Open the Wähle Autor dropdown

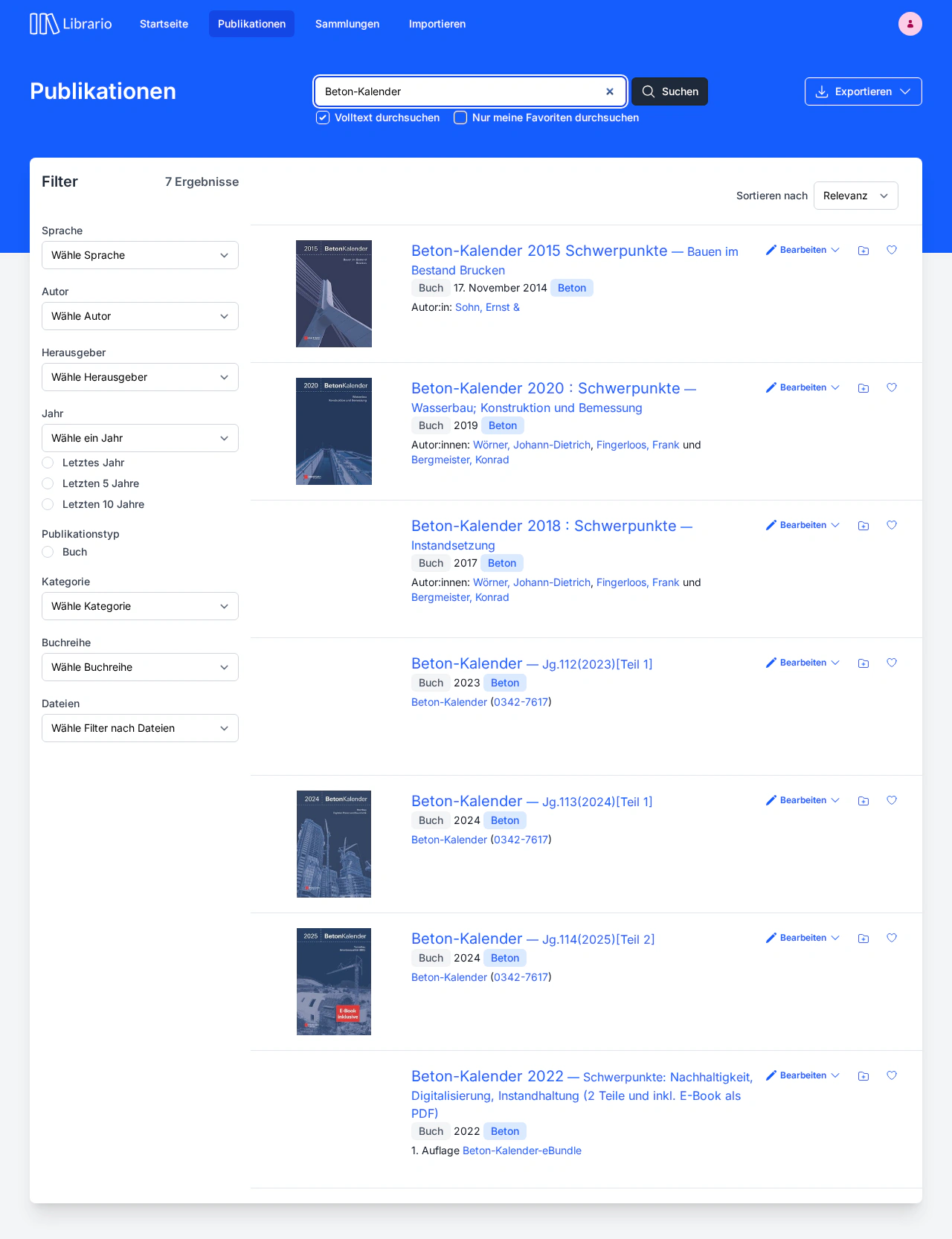[x=140, y=316]
